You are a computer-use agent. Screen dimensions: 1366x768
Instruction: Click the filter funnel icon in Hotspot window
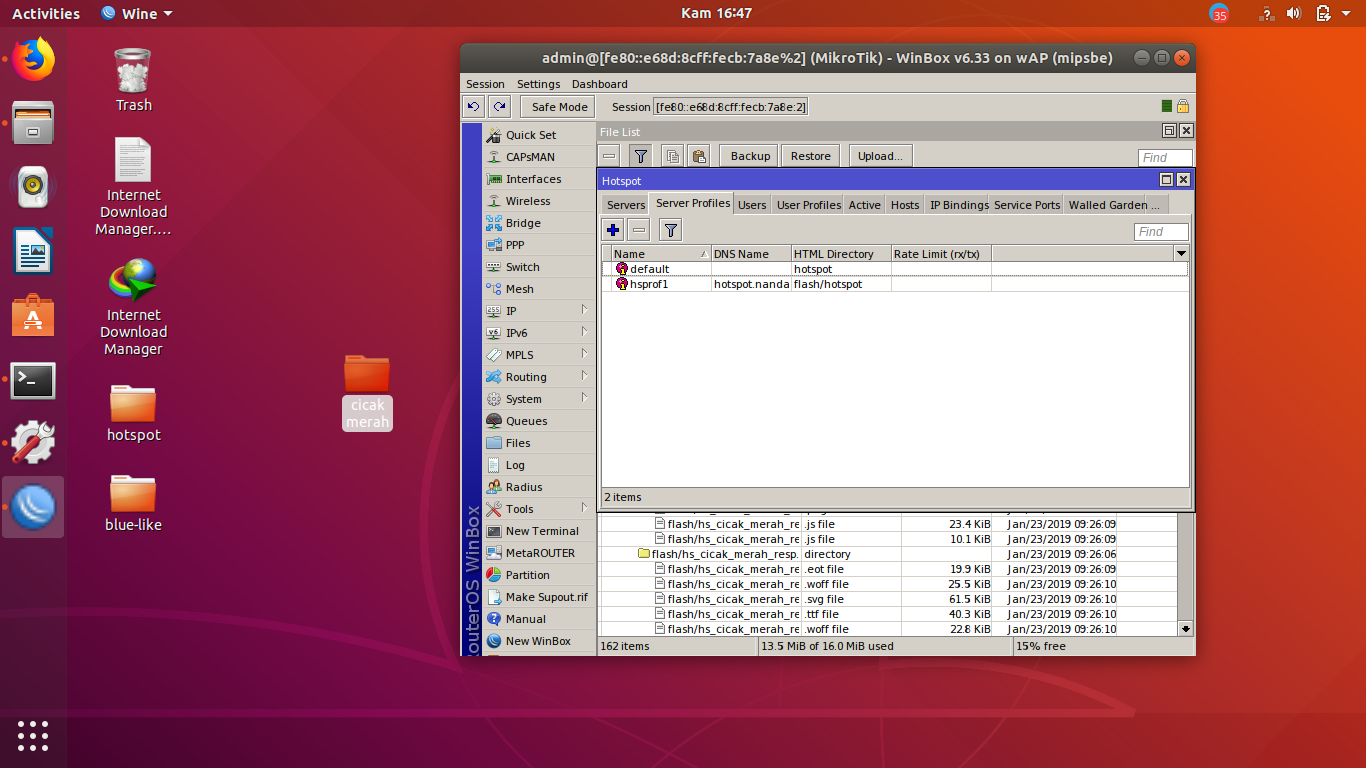click(x=671, y=230)
